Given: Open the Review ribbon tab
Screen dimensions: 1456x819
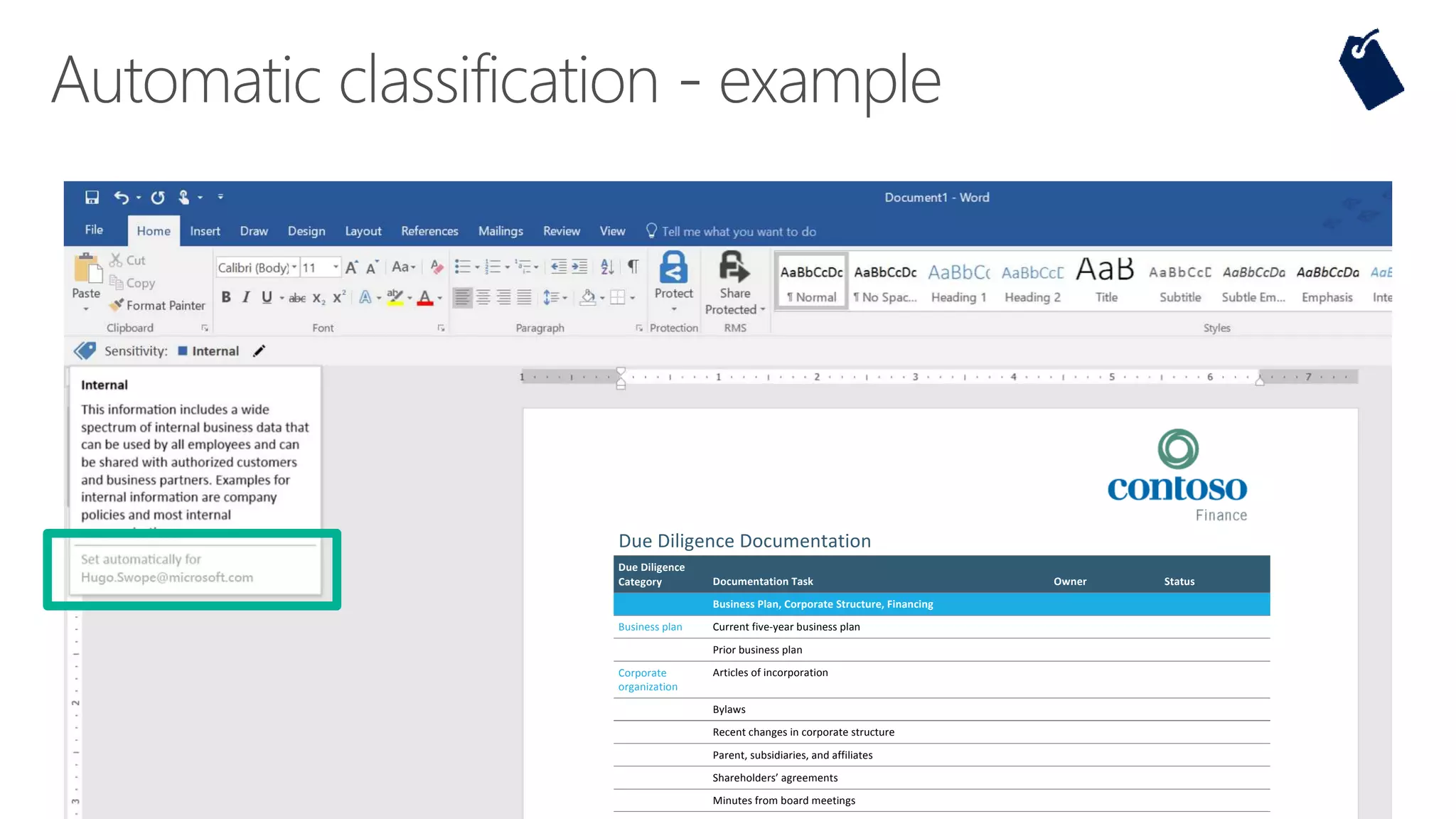Looking at the screenshot, I should (561, 231).
